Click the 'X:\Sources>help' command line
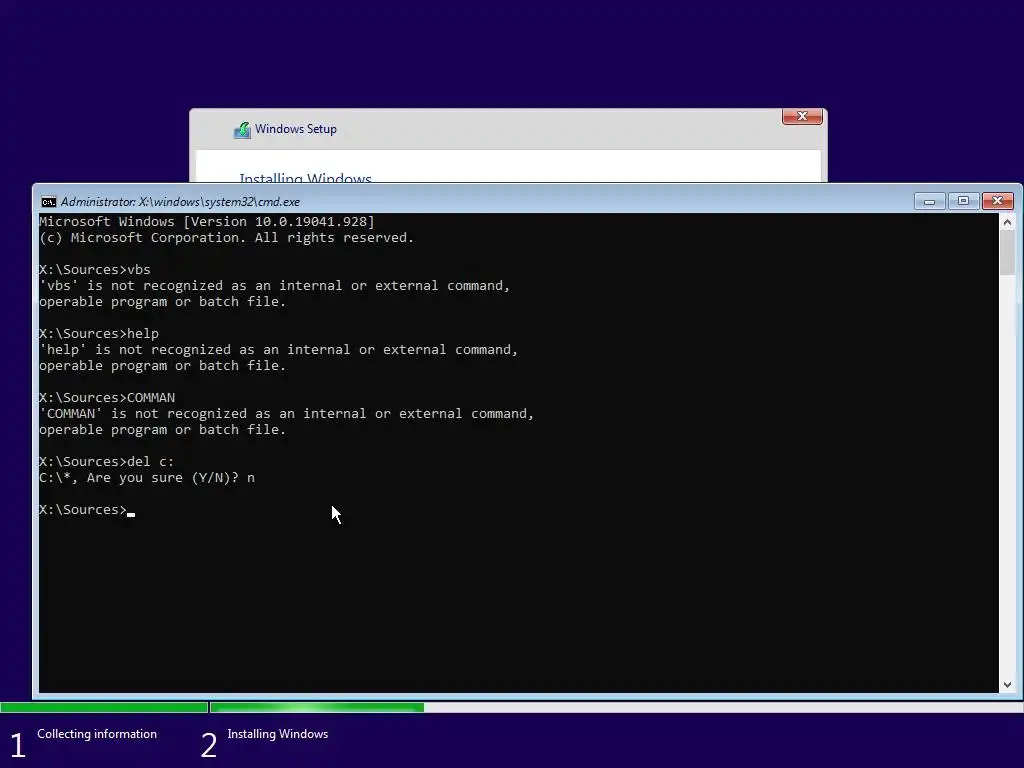 tap(99, 334)
